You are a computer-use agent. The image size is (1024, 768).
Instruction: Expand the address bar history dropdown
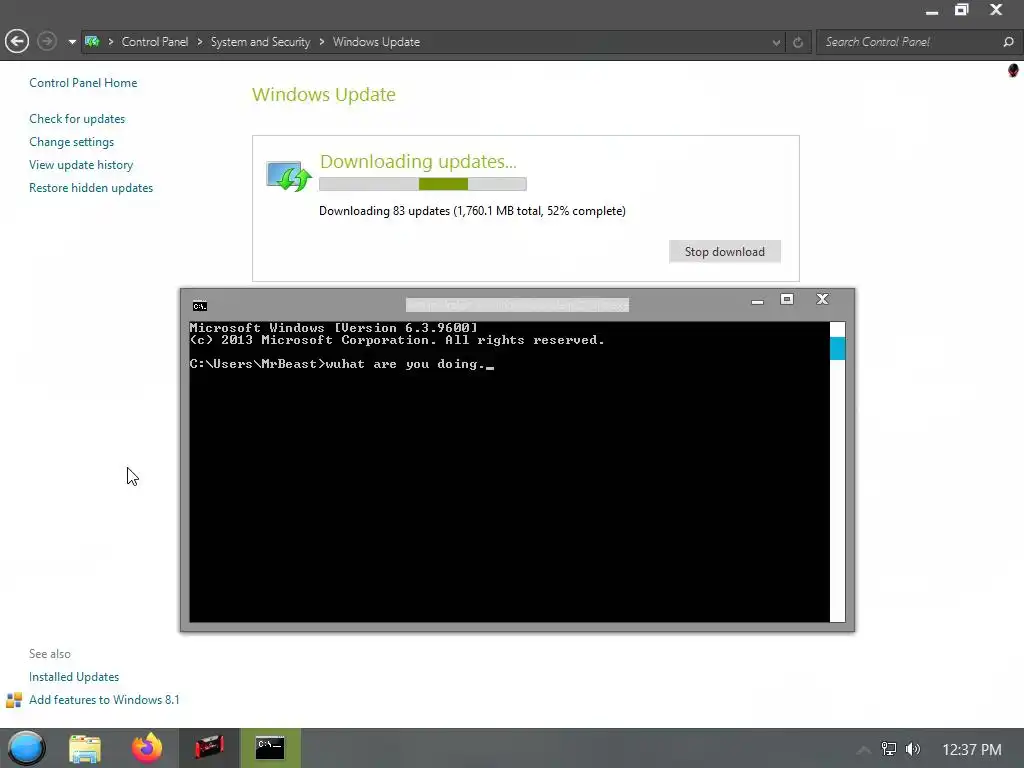(776, 42)
